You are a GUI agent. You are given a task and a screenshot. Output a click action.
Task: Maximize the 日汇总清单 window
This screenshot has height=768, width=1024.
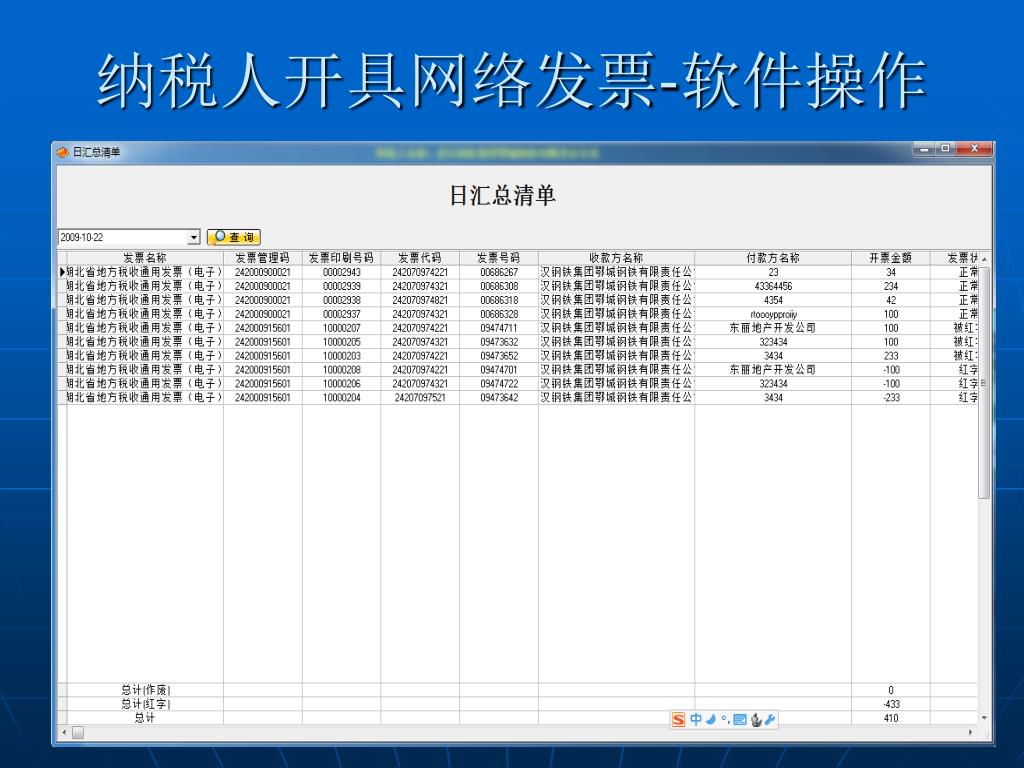pyautogui.click(x=945, y=149)
